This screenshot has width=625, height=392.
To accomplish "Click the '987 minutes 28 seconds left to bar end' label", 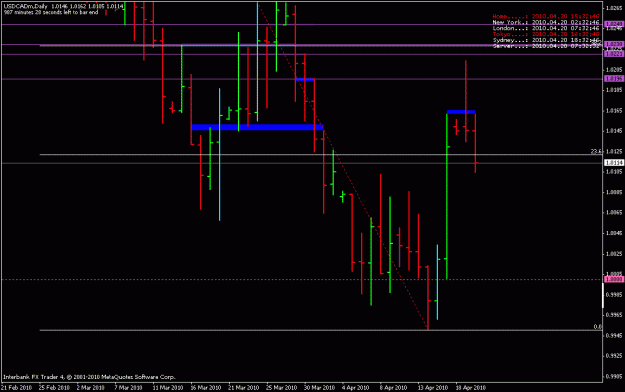I will (51, 12).
